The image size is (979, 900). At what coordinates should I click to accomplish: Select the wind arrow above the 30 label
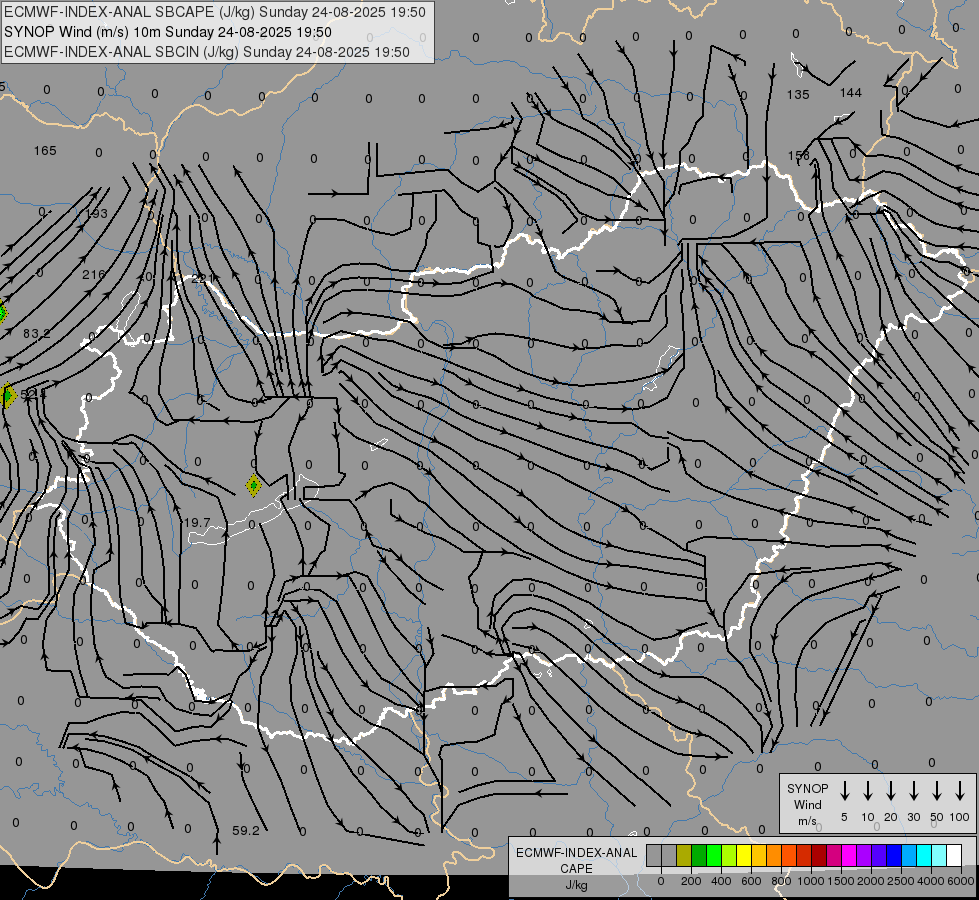pos(913,791)
